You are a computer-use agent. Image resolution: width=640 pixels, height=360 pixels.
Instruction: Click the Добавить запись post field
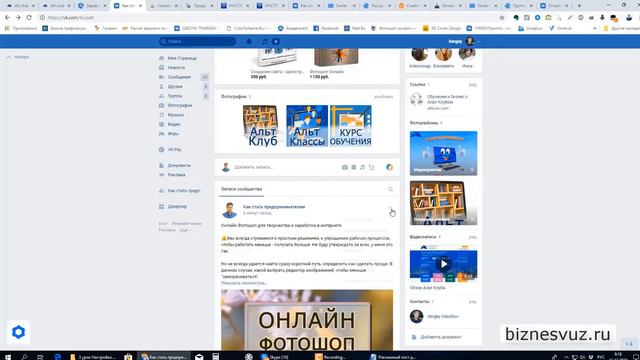(x=286, y=167)
